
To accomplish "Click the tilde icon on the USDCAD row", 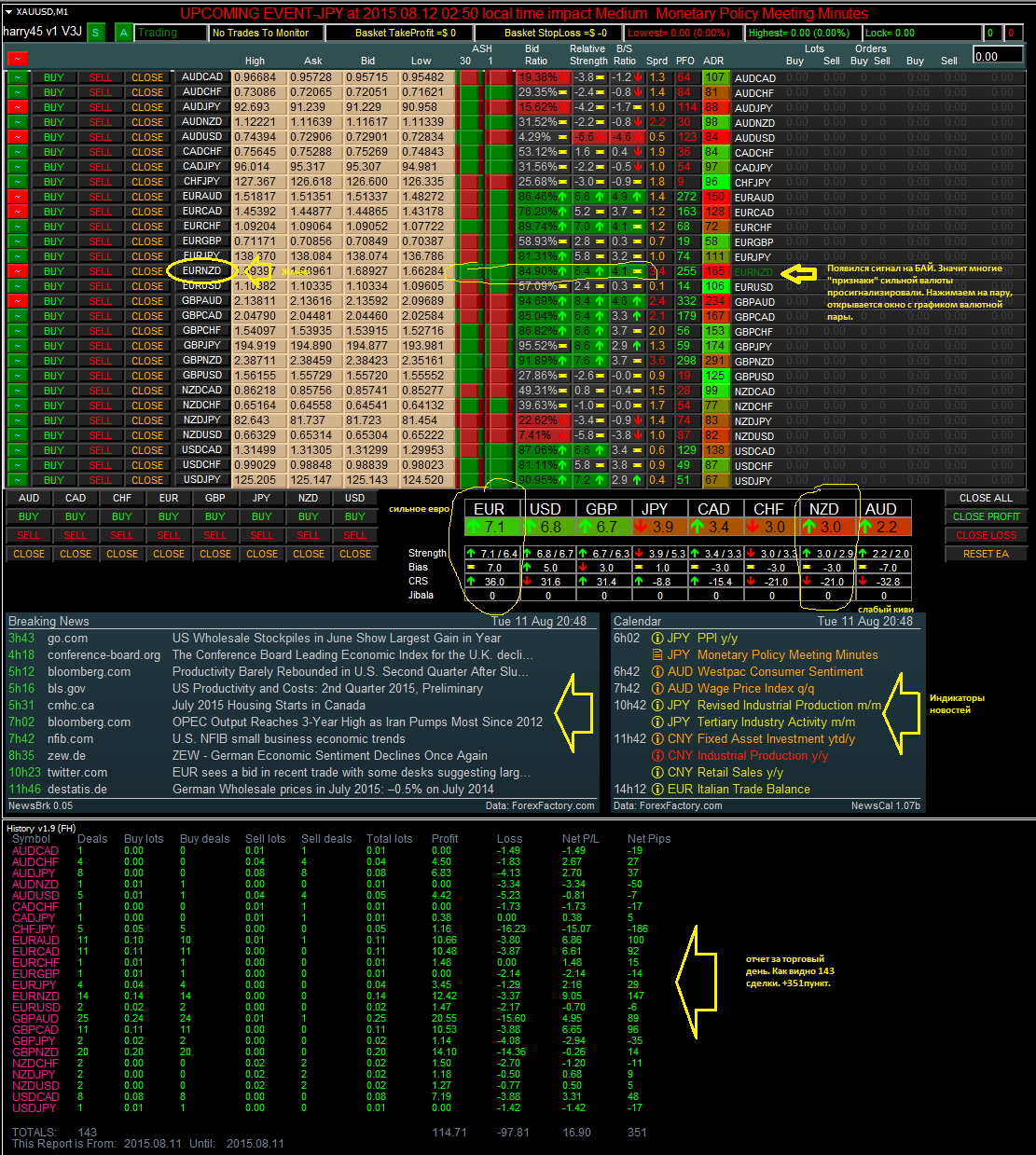I will pos(17,450).
